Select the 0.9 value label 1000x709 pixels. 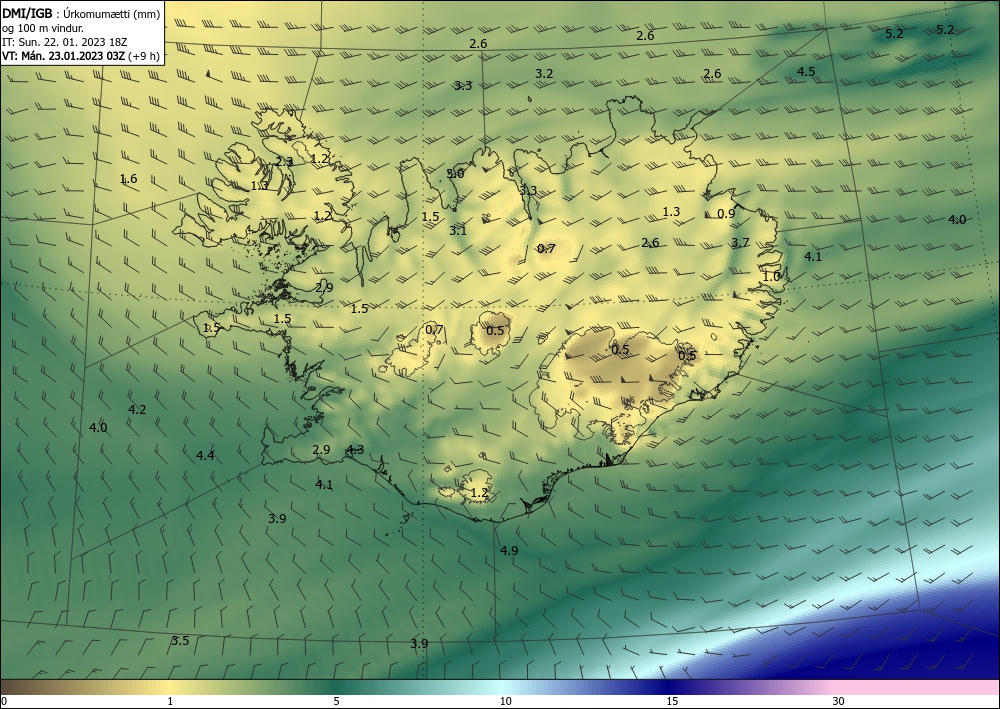pyautogui.click(x=726, y=214)
